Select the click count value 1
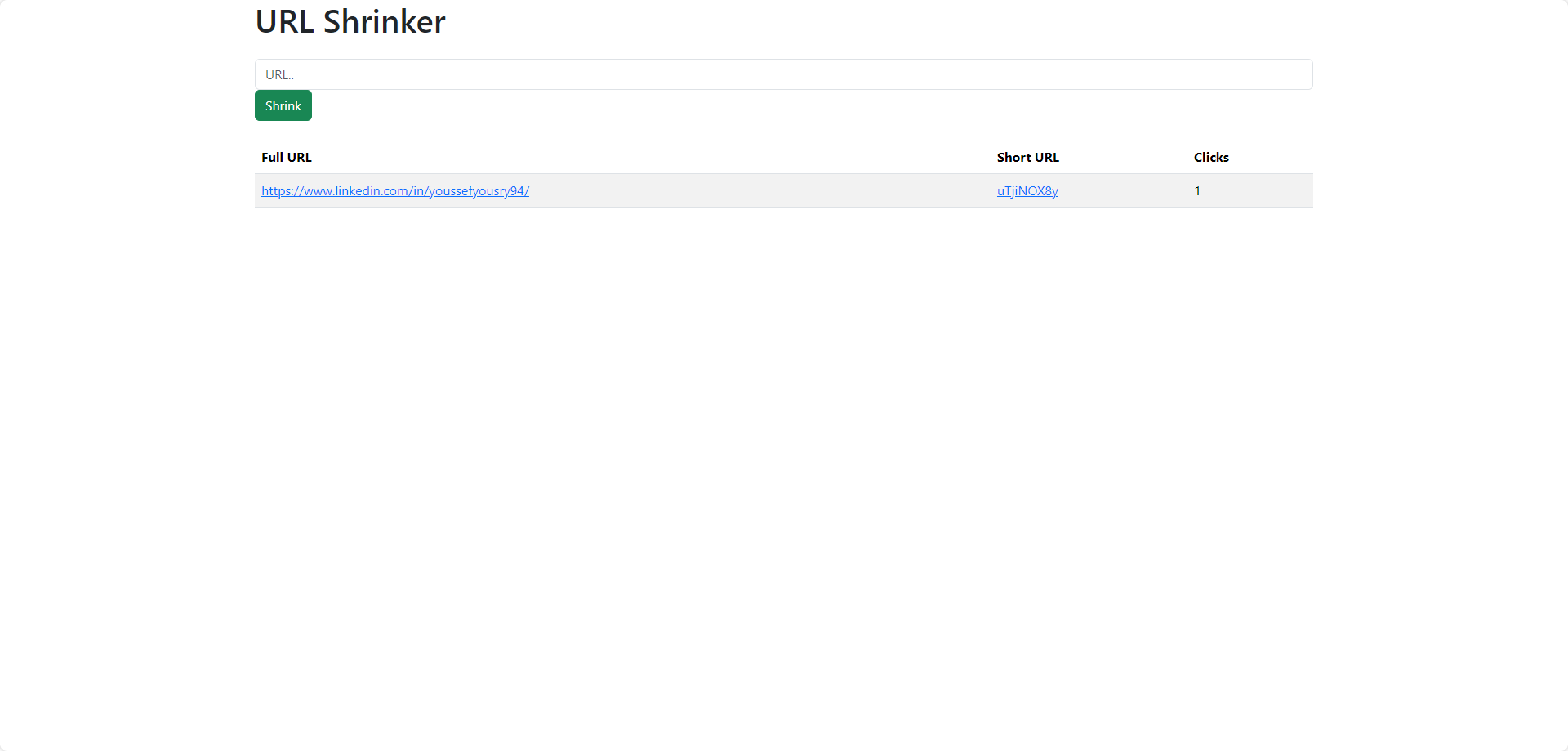Viewport: 1568px width, 751px height. (1197, 191)
